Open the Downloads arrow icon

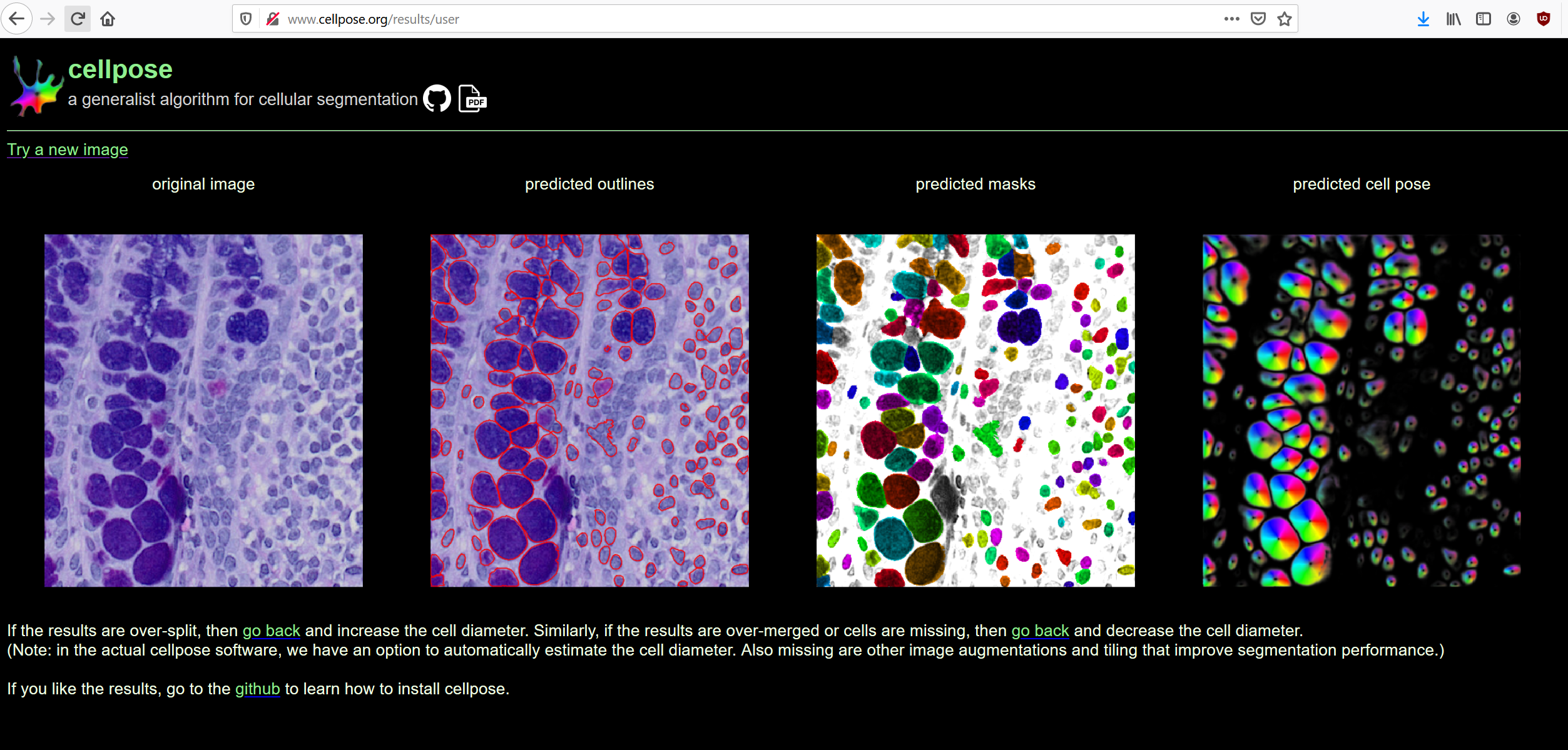(1423, 19)
